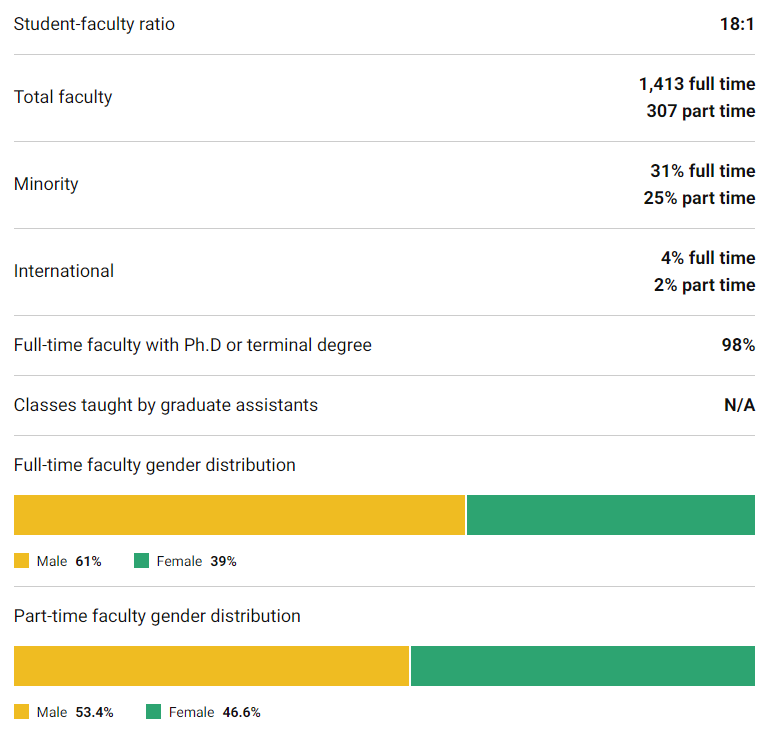Click the green Female 39% legend swatch

(x=141, y=562)
